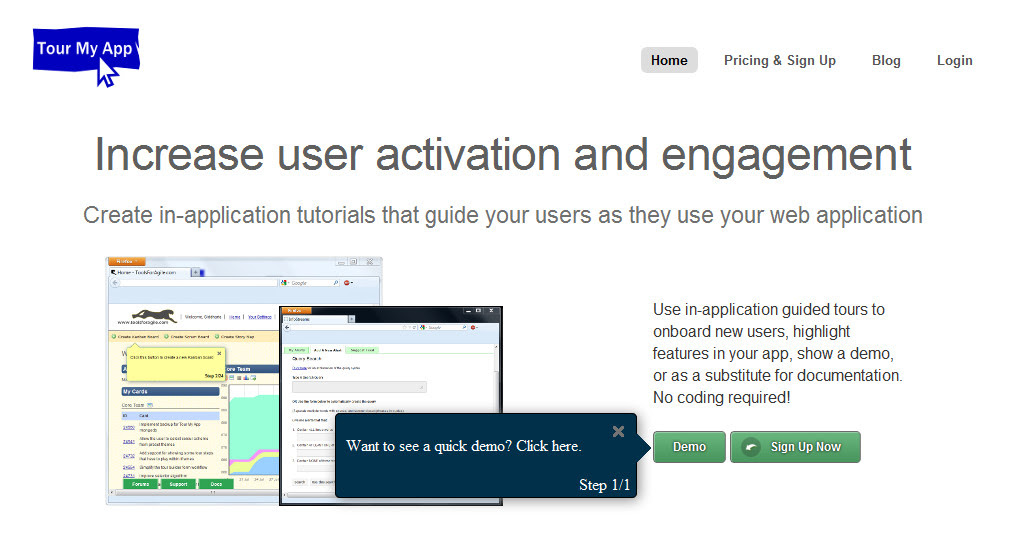1013x539 pixels.
Task: Click the 'Want to see a quick demo?' text
Action: tap(463, 446)
